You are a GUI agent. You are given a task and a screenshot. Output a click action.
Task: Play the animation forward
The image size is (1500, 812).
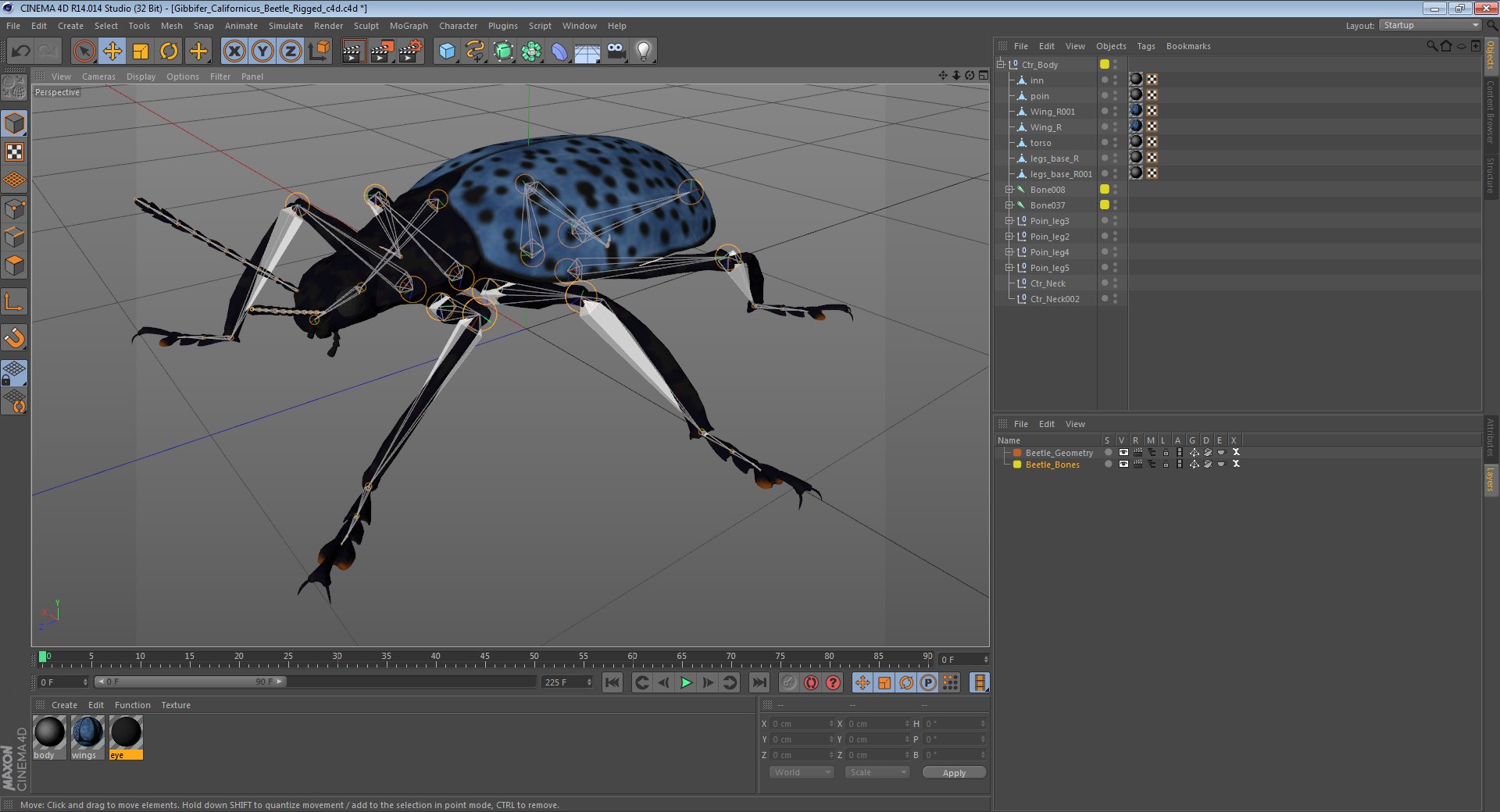pyautogui.click(x=686, y=682)
